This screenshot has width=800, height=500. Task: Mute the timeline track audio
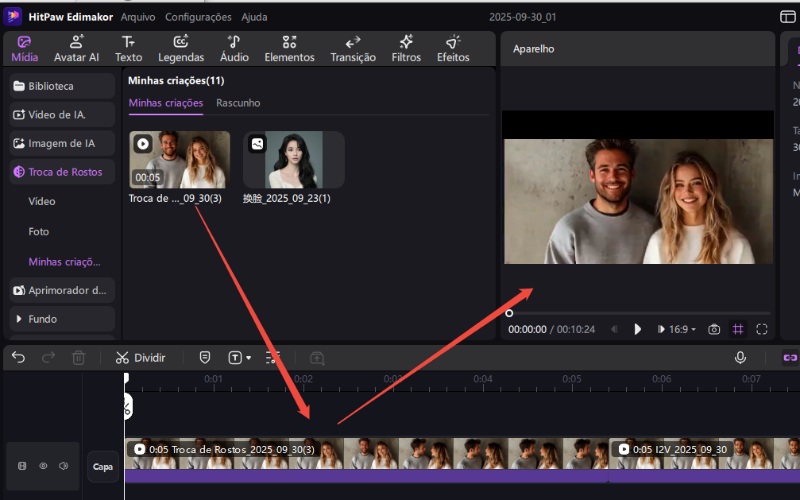63,466
